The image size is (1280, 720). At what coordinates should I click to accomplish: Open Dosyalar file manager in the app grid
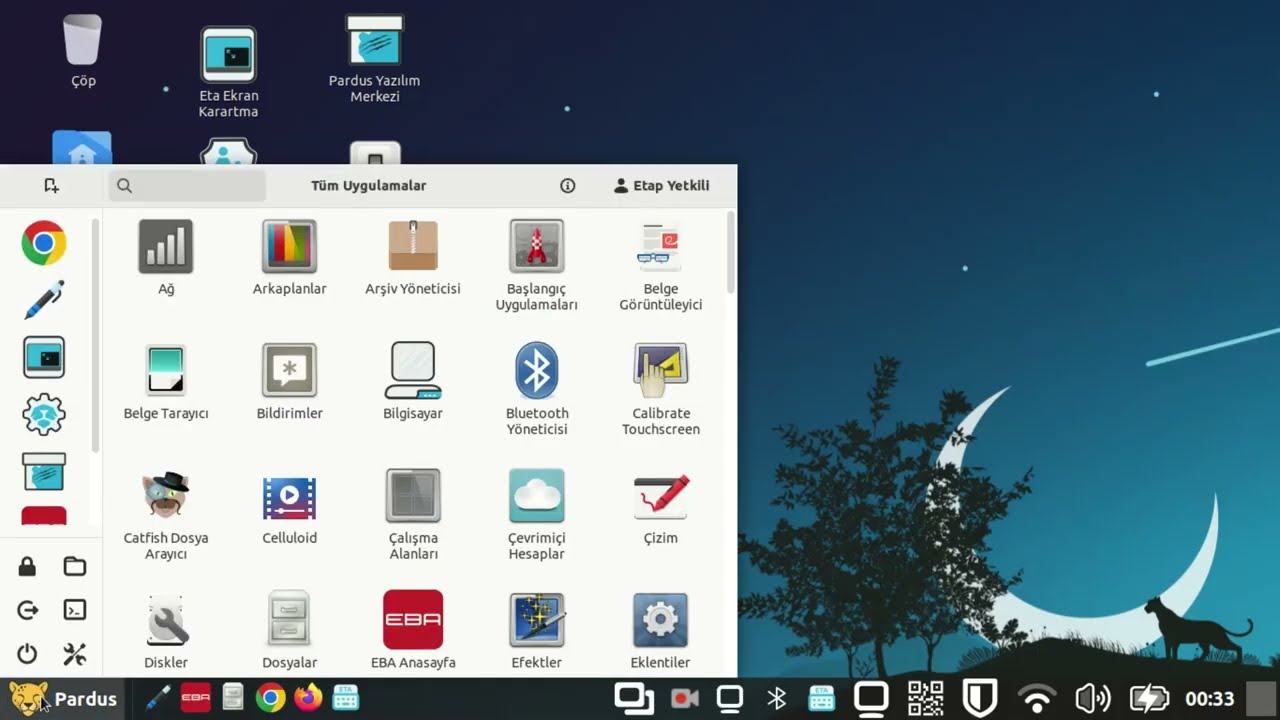pos(289,631)
